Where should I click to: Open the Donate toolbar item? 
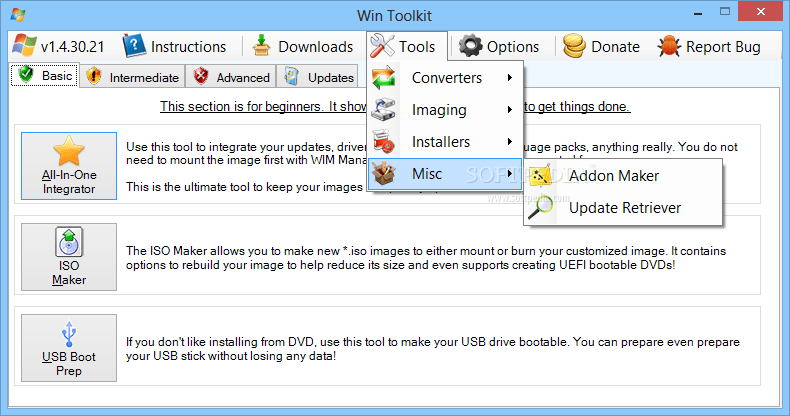point(602,46)
